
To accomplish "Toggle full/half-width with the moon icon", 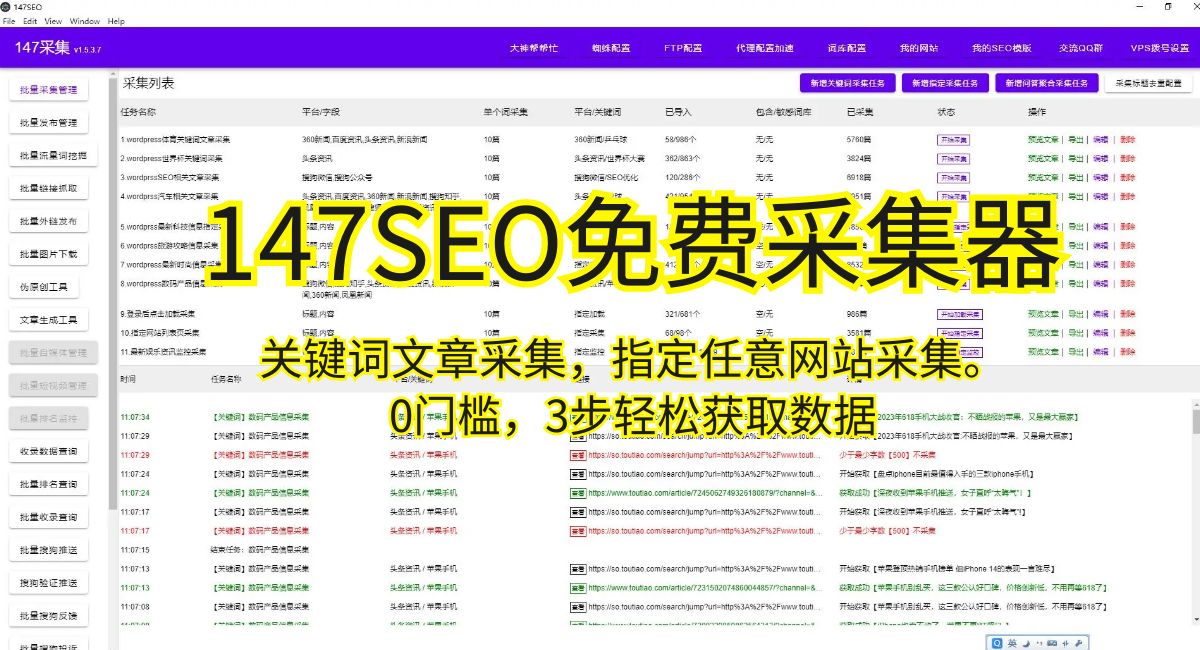I will 1025,642.
